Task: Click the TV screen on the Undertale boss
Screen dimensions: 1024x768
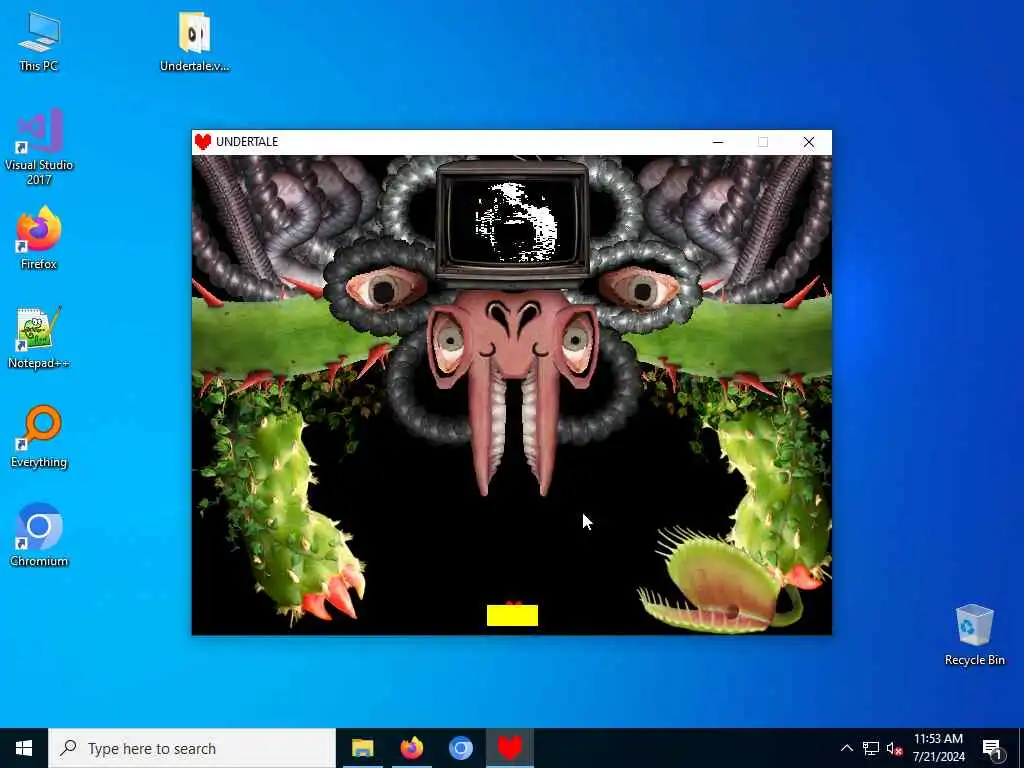Action: pyautogui.click(x=513, y=219)
